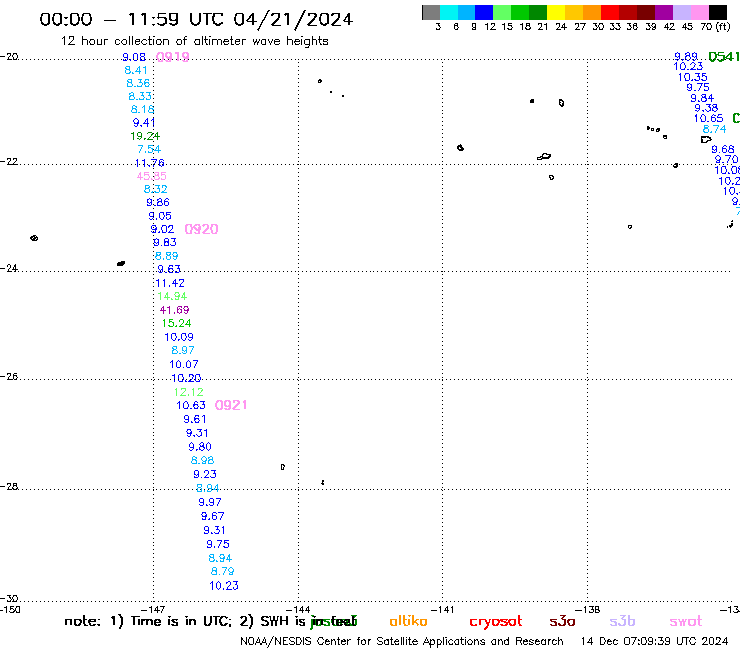The image size is (740, 650).
Task: Click the orange altika satellite label
Action: click(x=408, y=621)
